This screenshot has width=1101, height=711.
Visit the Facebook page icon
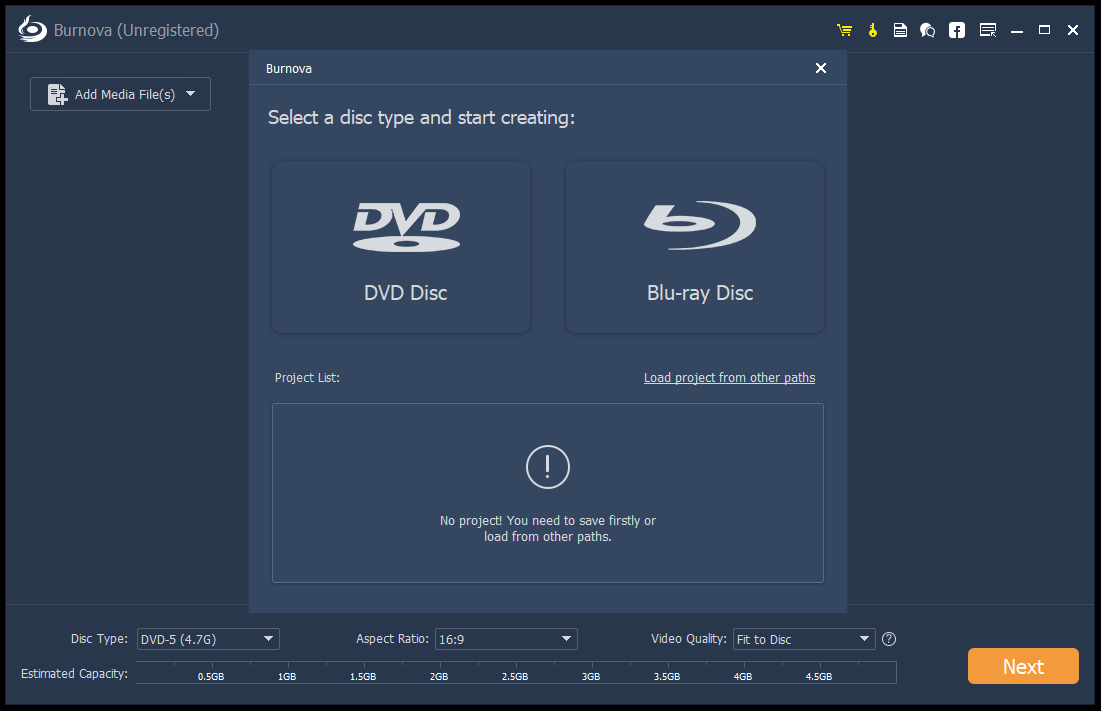[x=956, y=30]
